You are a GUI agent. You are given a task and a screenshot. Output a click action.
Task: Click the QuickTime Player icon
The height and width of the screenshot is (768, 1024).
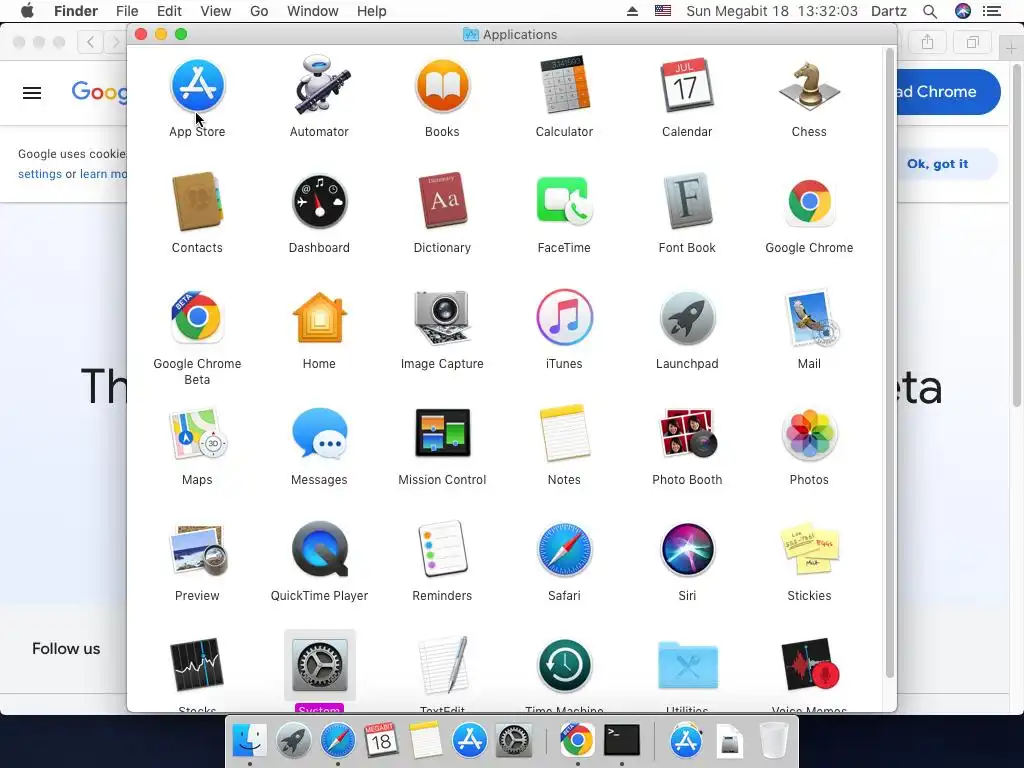(319, 550)
